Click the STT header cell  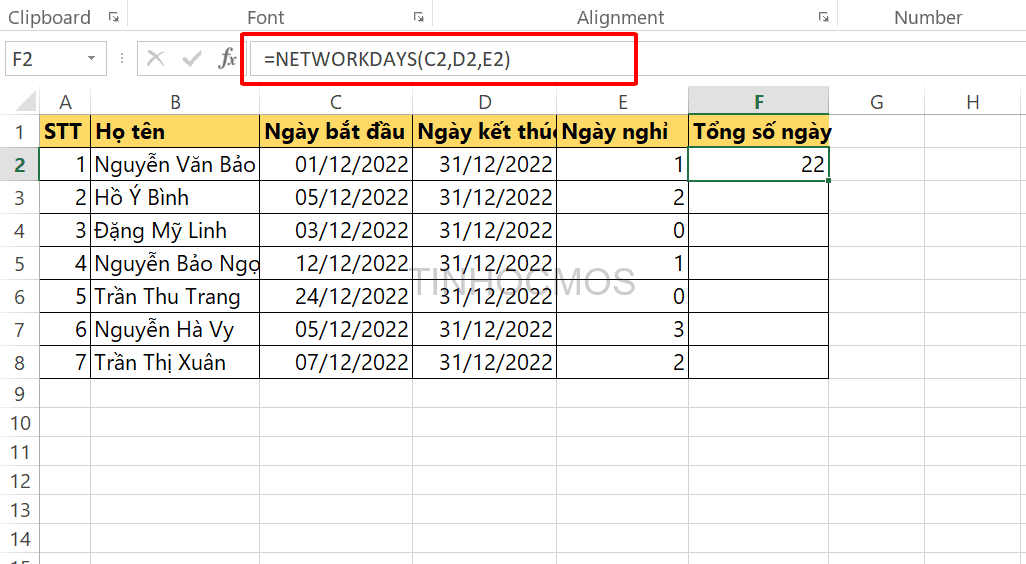[65, 132]
